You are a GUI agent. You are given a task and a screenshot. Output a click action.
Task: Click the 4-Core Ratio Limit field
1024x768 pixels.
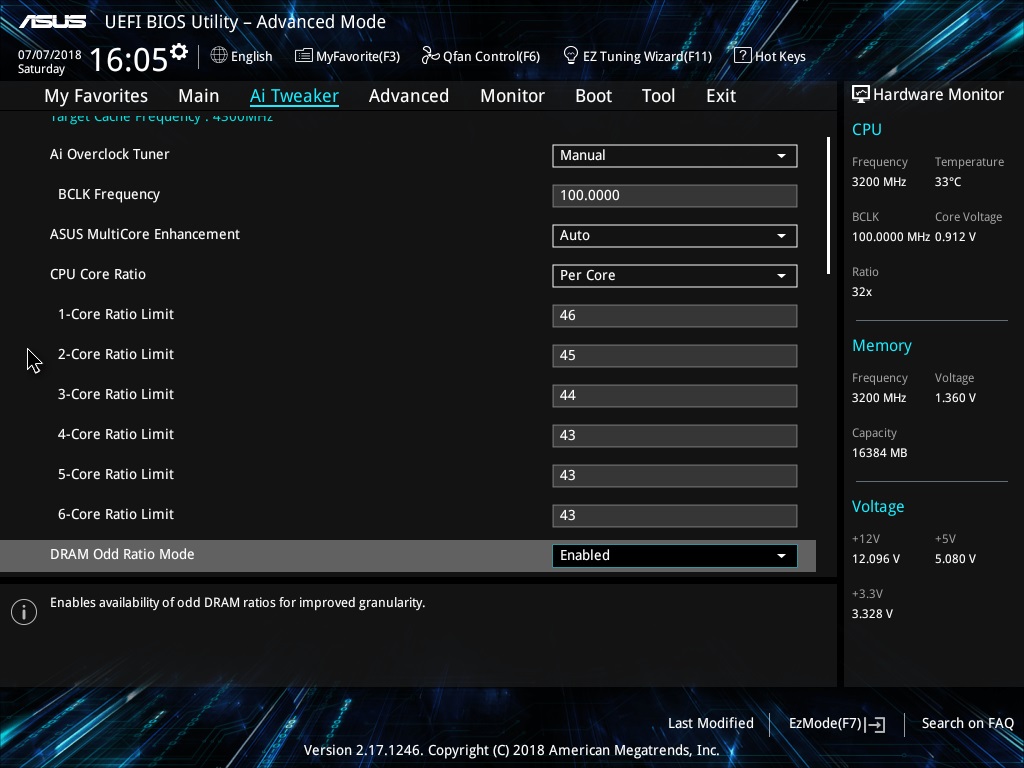(x=675, y=436)
